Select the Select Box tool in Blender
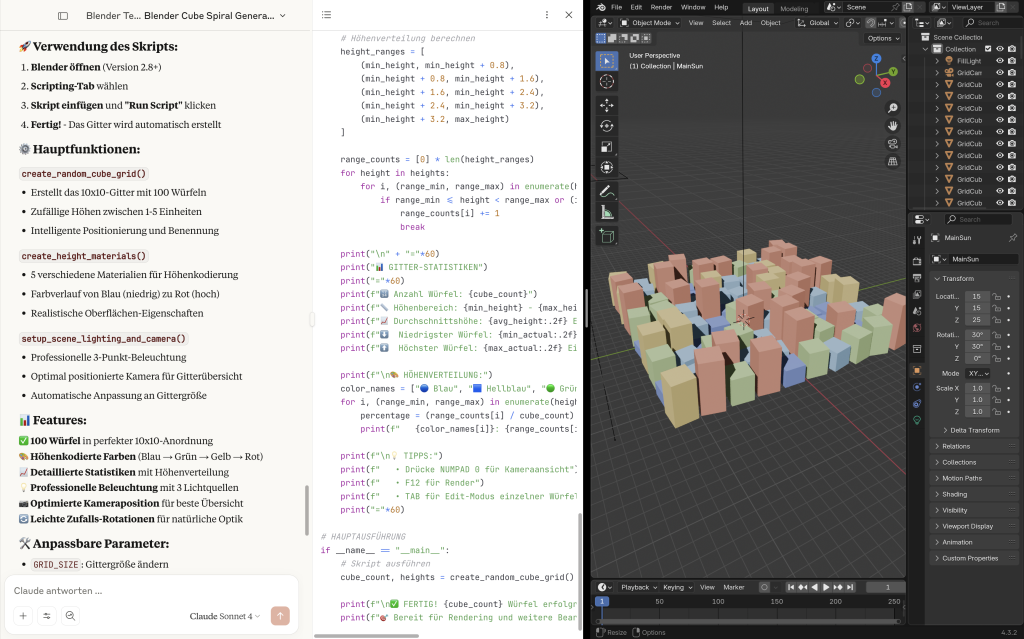Screen dimensions: 1024x639 click(607, 61)
